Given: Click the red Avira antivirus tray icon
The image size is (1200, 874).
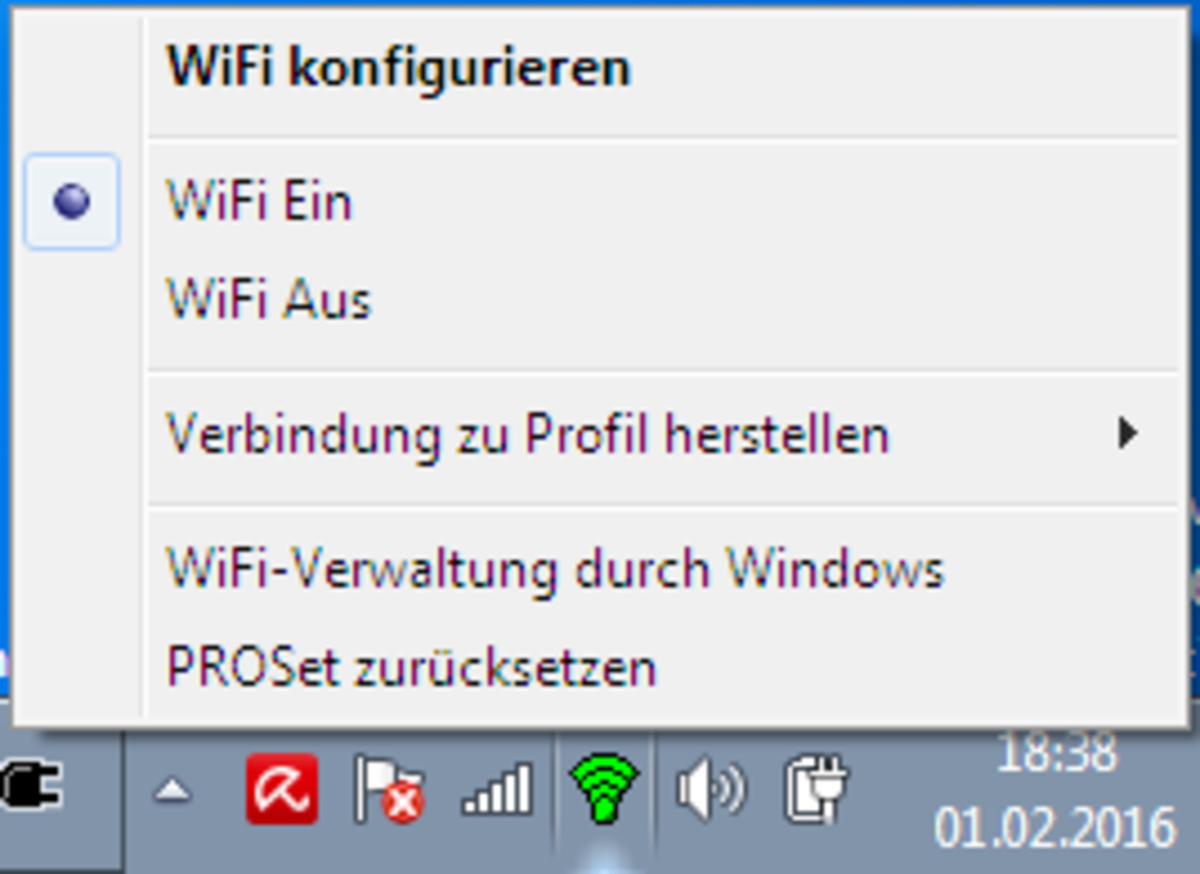Looking at the screenshot, I should (x=282, y=789).
